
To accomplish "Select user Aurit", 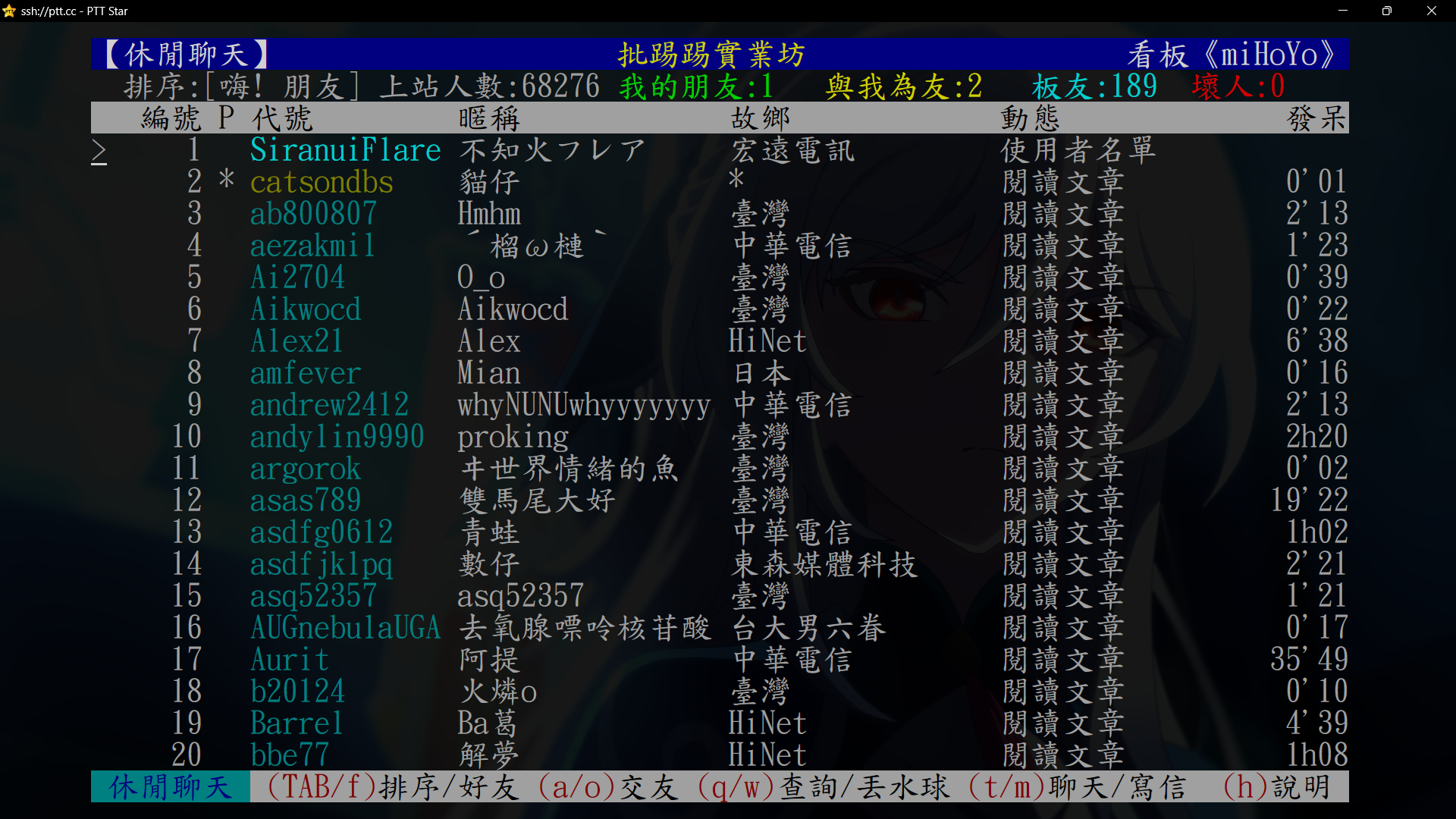I will point(289,660).
